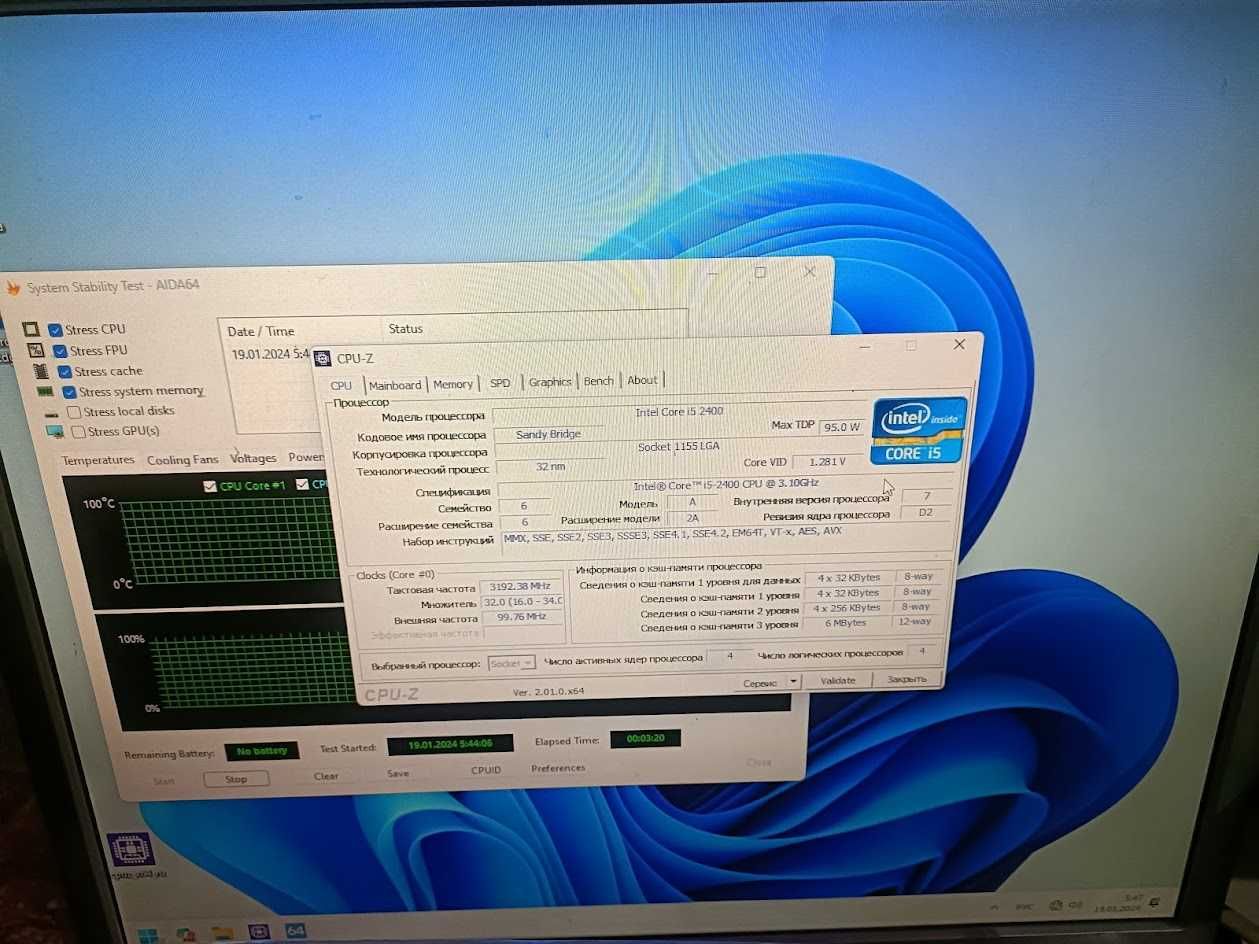Click the Socket 1155 LGA package value
1259x944 pixels.
click(679, 446)
